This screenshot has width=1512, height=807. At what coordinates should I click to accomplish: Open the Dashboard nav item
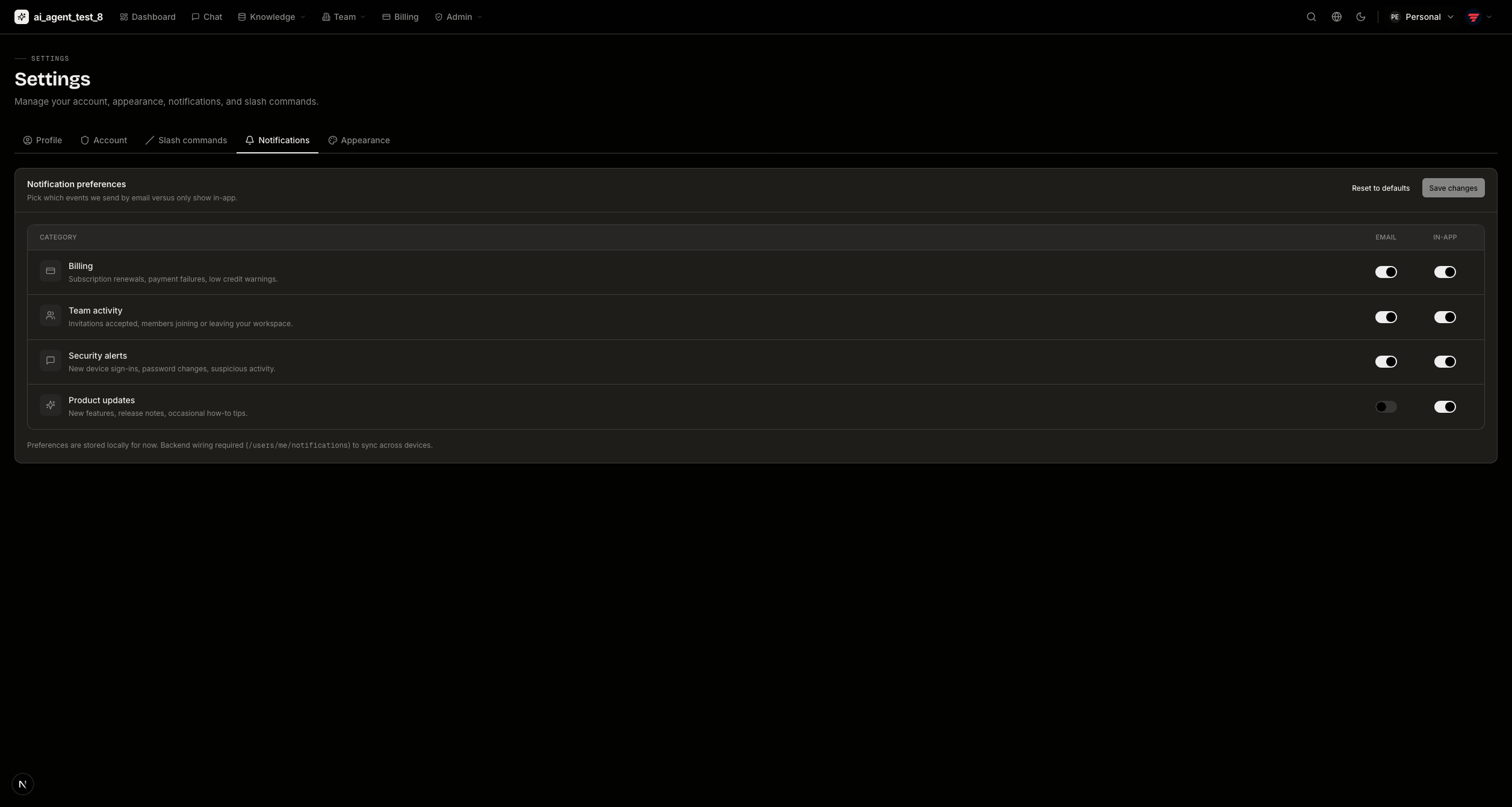(x=148, y=17)
